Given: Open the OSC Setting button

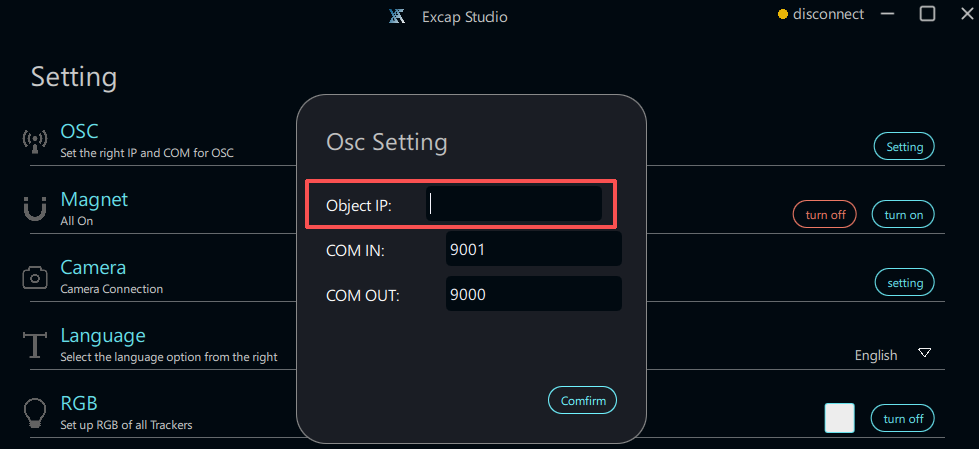Looking at the screenshot, I should click(904, 147).
